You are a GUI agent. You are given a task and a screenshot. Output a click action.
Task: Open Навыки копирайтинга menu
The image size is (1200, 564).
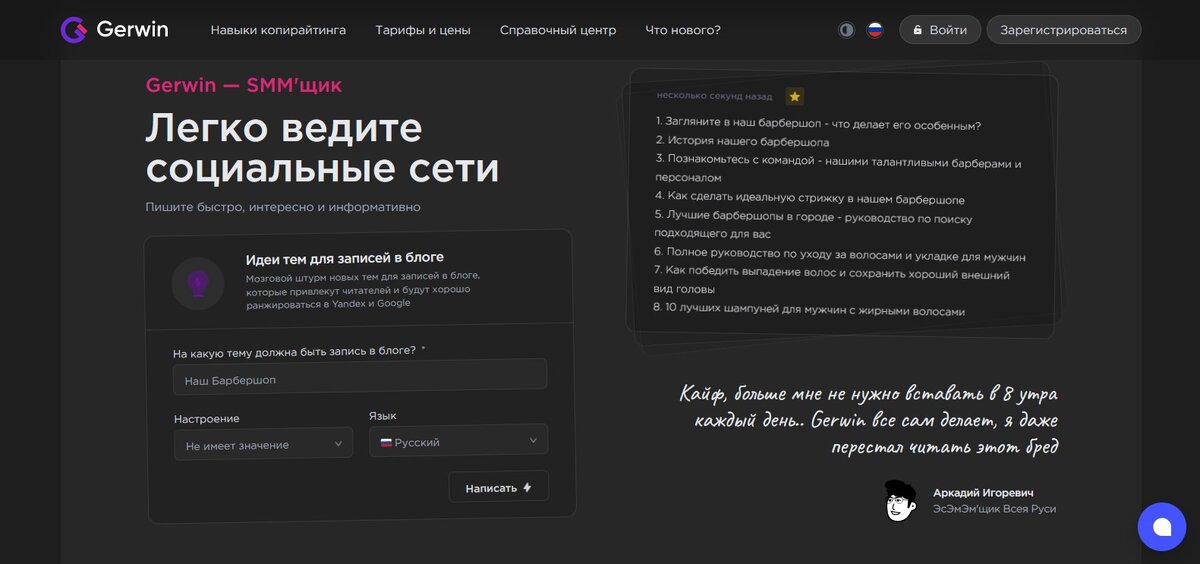point(278,30)
